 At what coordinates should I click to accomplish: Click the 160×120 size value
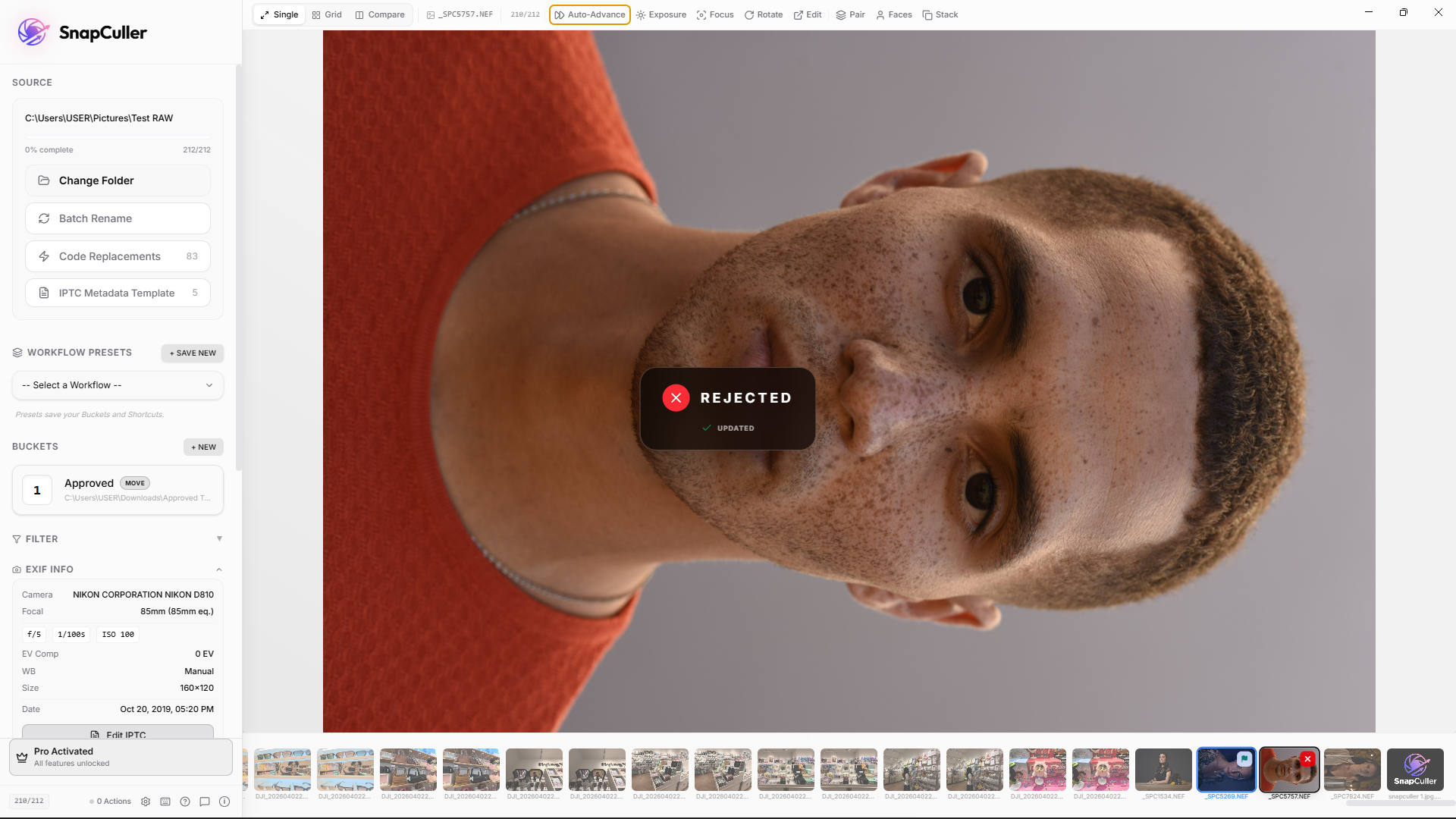pyautogui.click(x=196, y=688)
